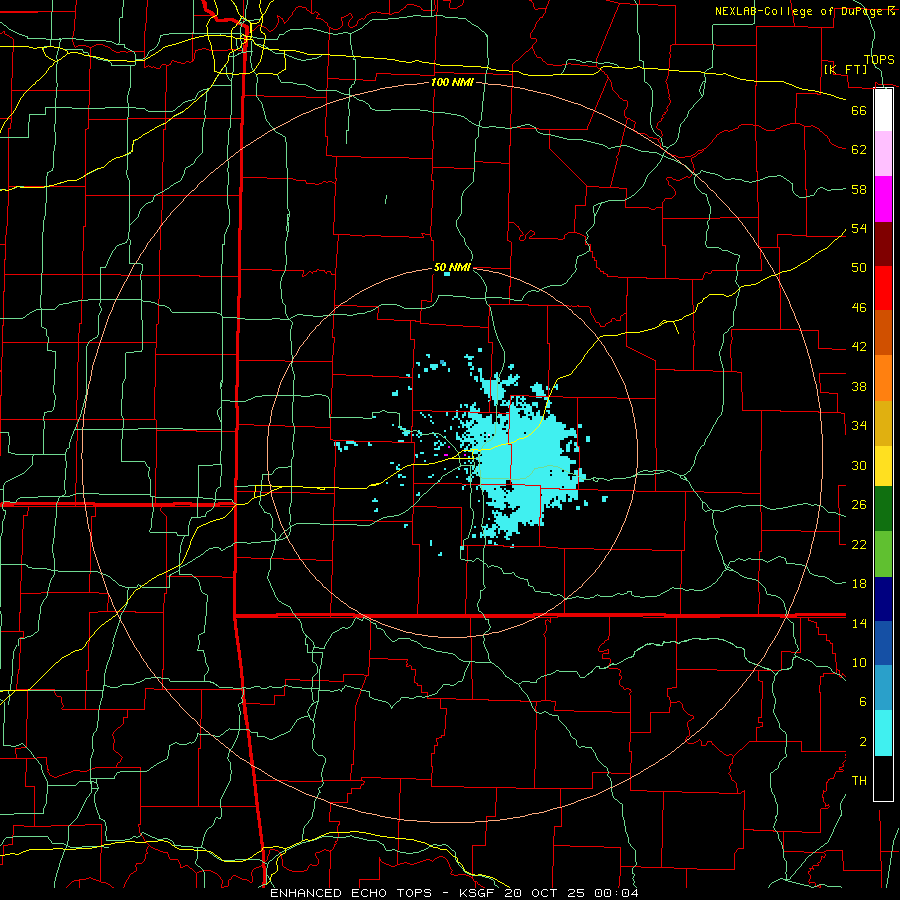Click the legend value 18
Image resolution: width=900 pixels, height=900 pixels.
pyautogui.click(x=859, y=584)
